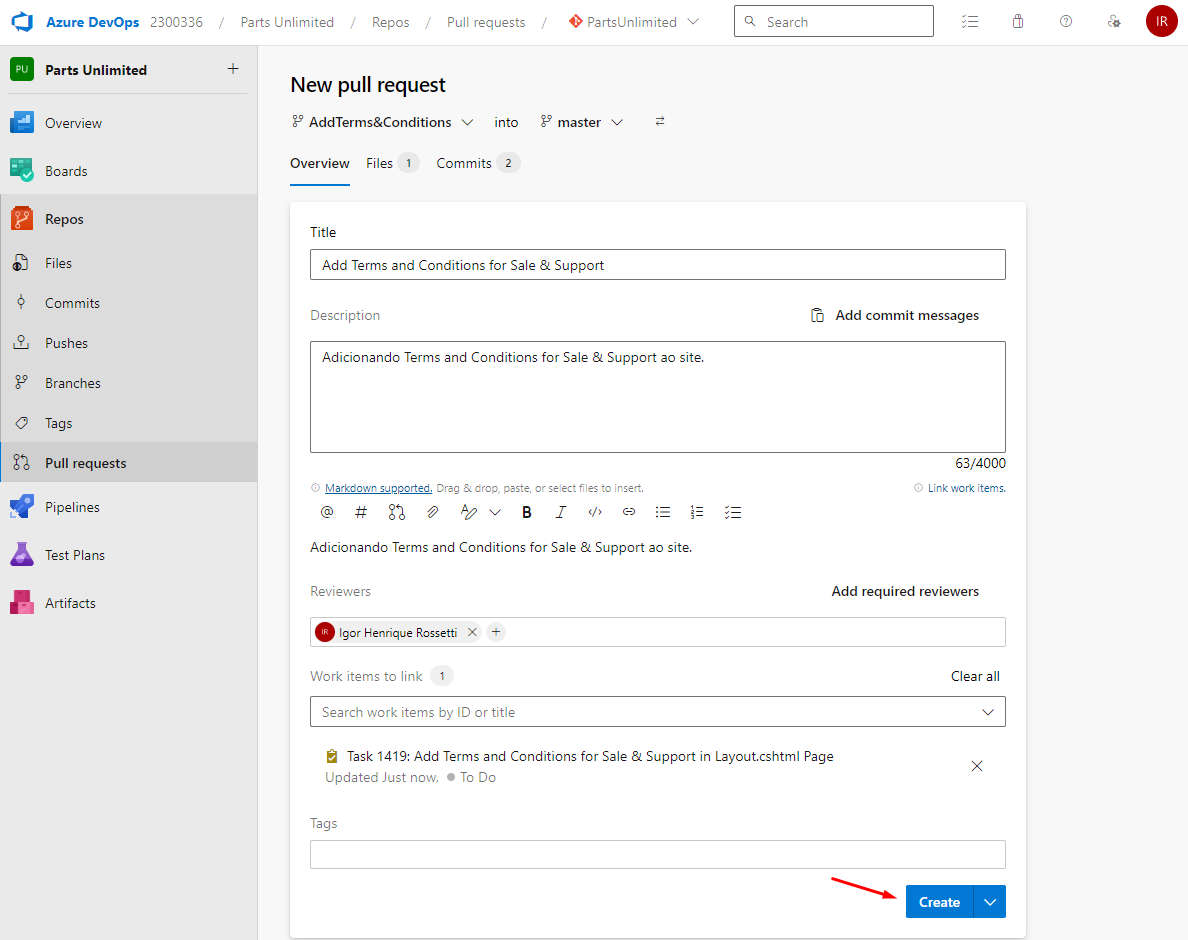Insert code block with the code icon
1188x940 pixels.
click(x=595, y=512)
